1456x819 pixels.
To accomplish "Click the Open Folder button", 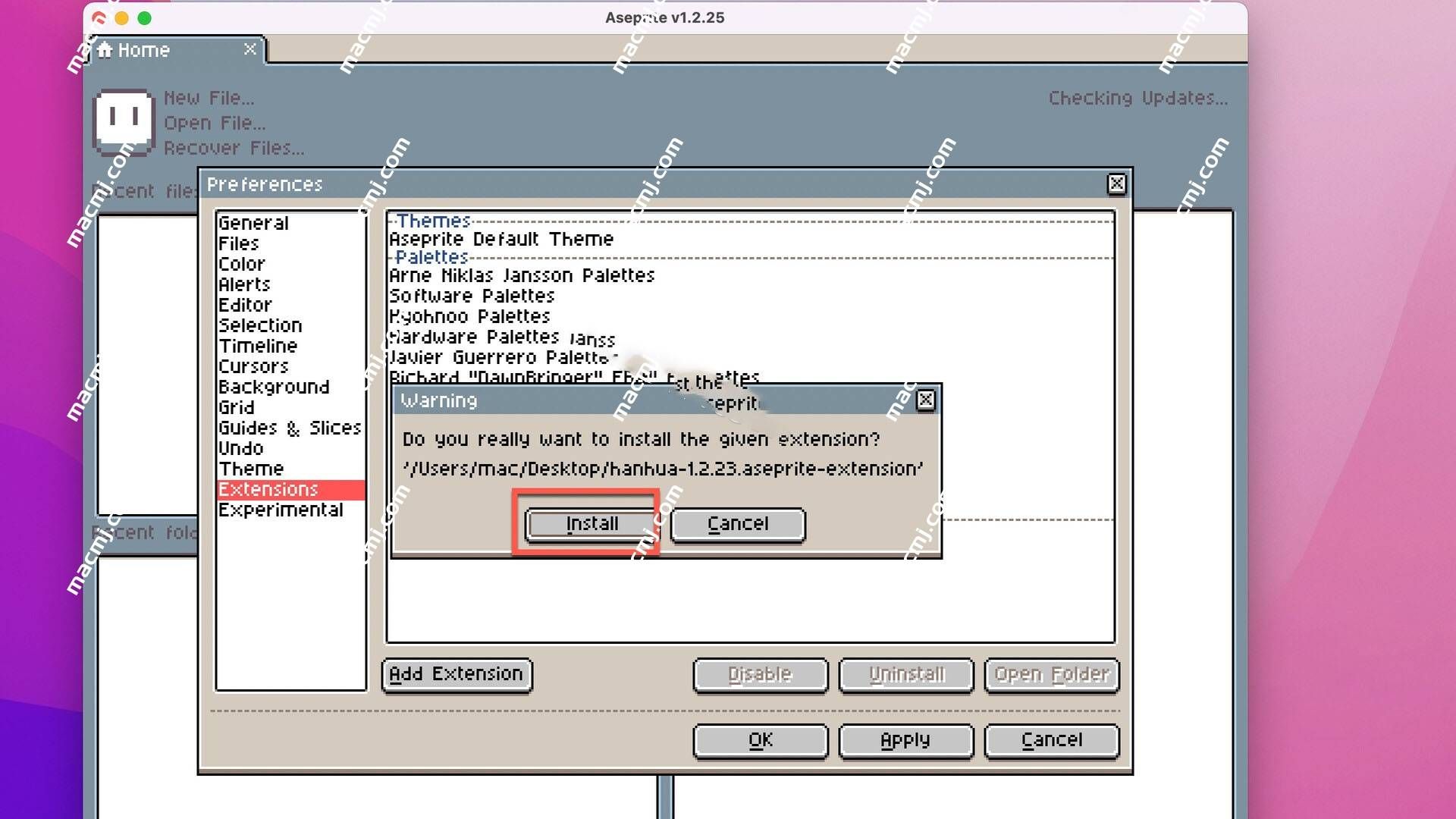I will [1052, 674].
